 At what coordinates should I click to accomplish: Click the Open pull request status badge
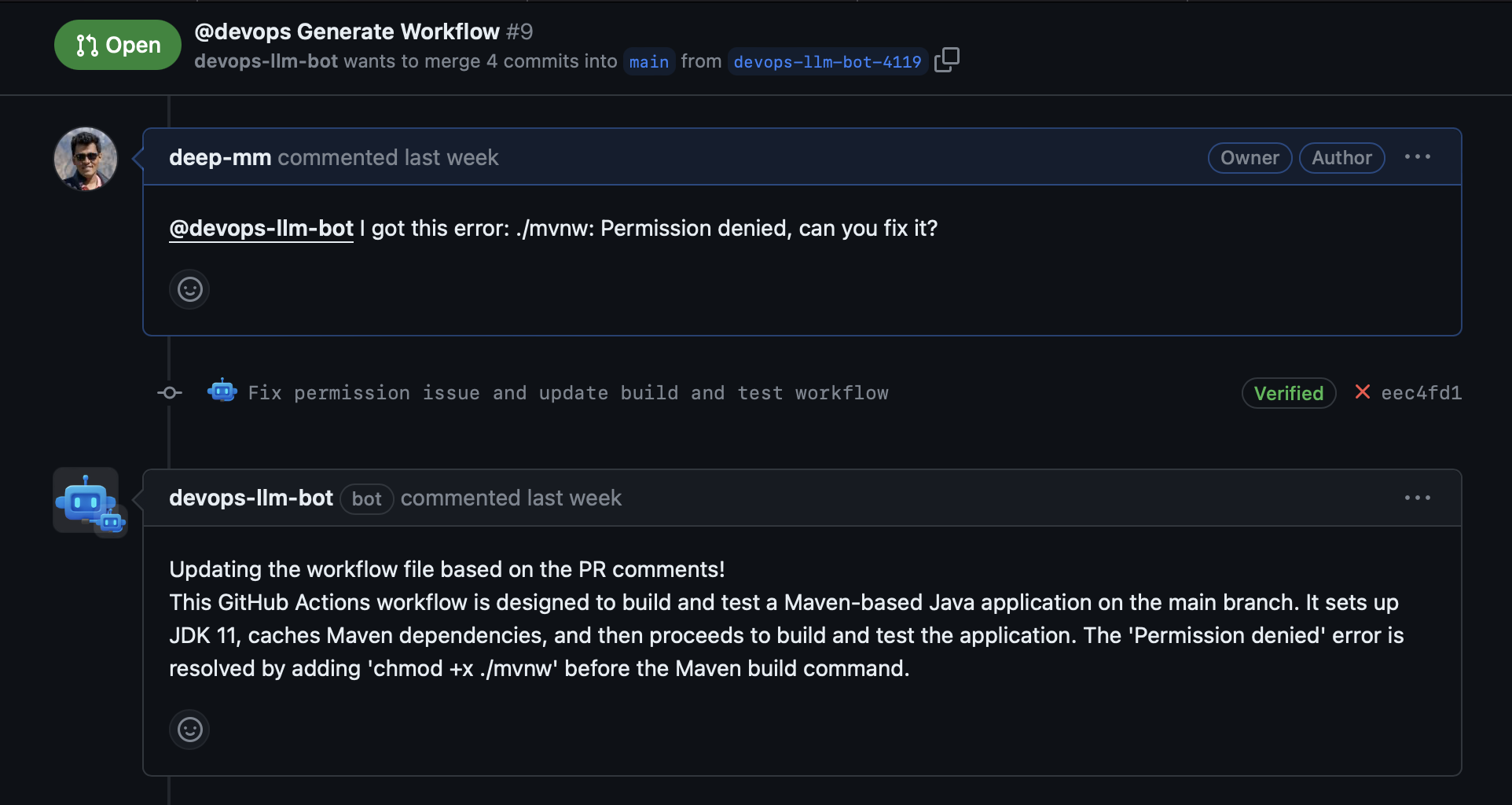pos(118,45)
